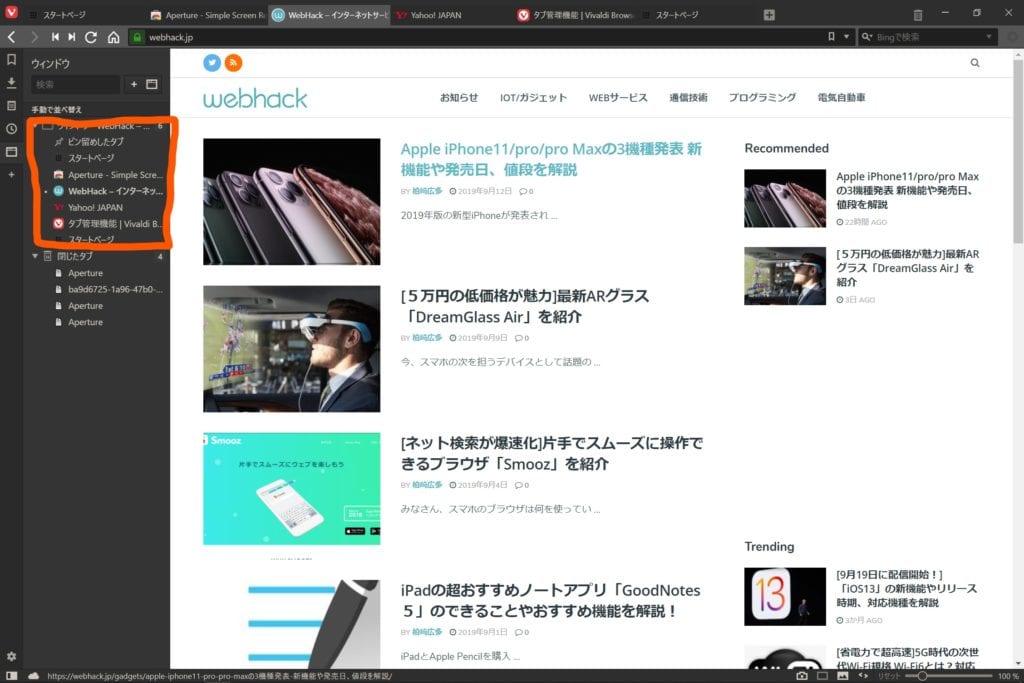
Task: Go to the Home page icon
Action: [x=113, y=37]
